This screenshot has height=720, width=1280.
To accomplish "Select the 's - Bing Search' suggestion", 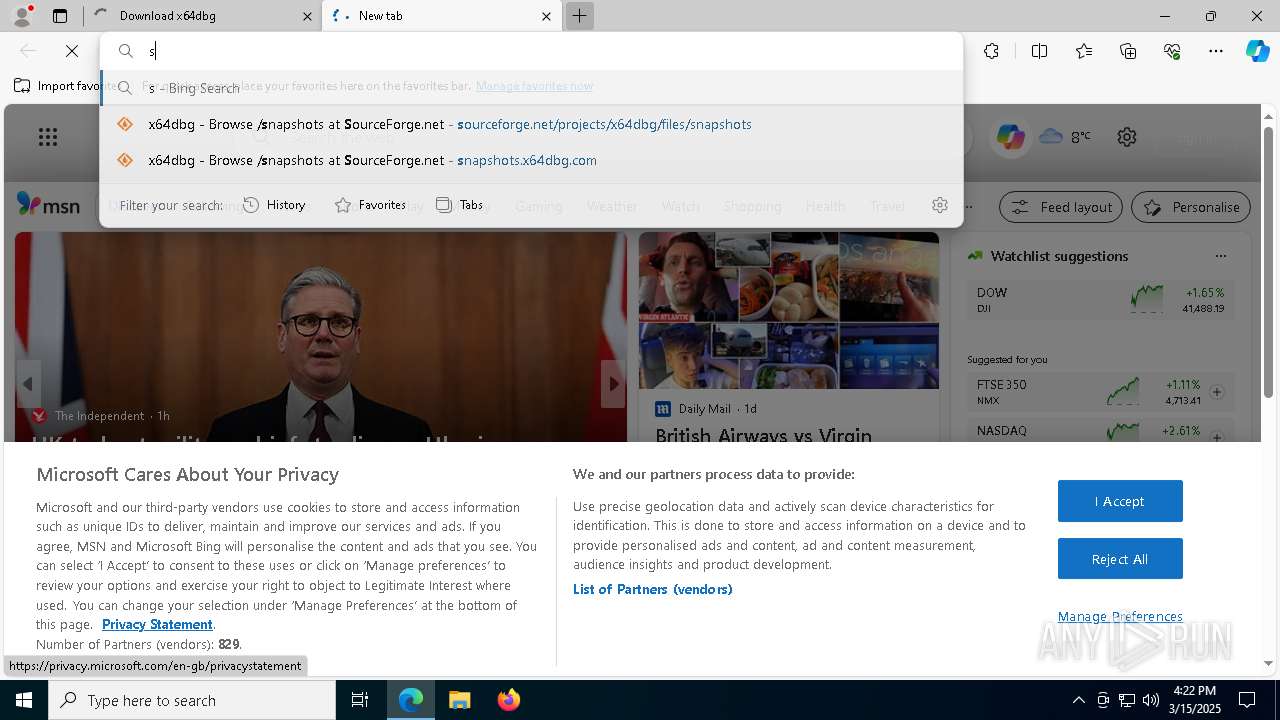I will point(531,88).
